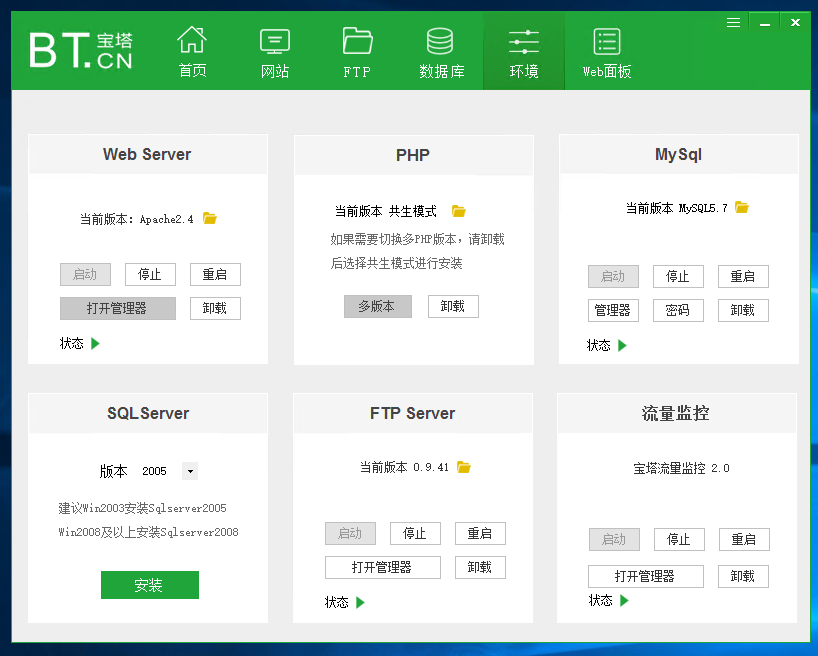This screenshot has width=818, height=656.
Task: Click 状态 label in 流量监控 panel
Action: click(600, 601)
